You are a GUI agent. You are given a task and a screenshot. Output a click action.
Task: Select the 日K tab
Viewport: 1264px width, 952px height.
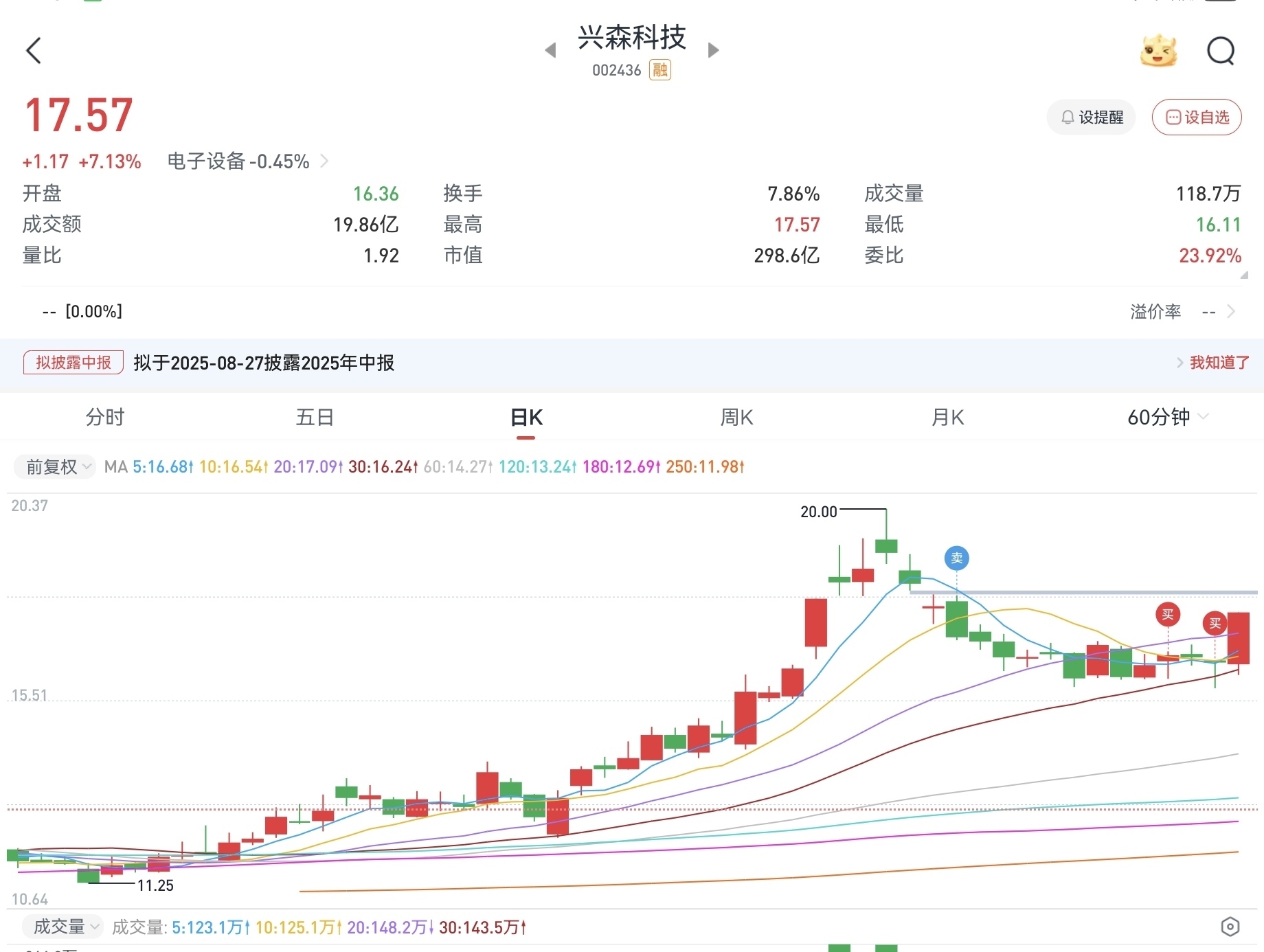point(527,417)
